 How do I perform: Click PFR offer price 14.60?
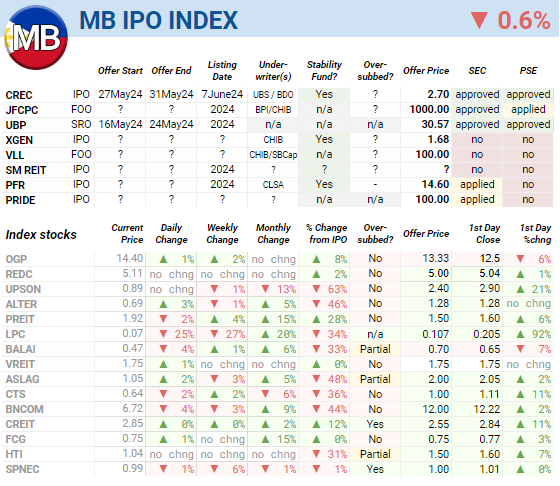click(435, 184)
